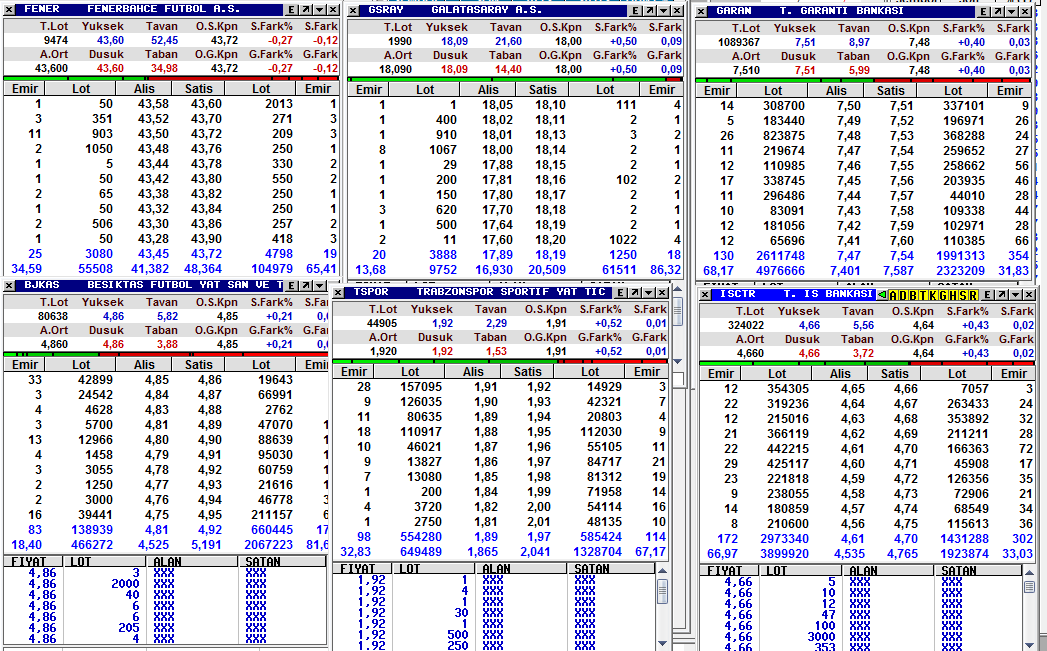This screenshot has width=1047, height=651.
Task: Expand the dropdown arrow in GSRAY title bar
Action: tap(665, 10)
